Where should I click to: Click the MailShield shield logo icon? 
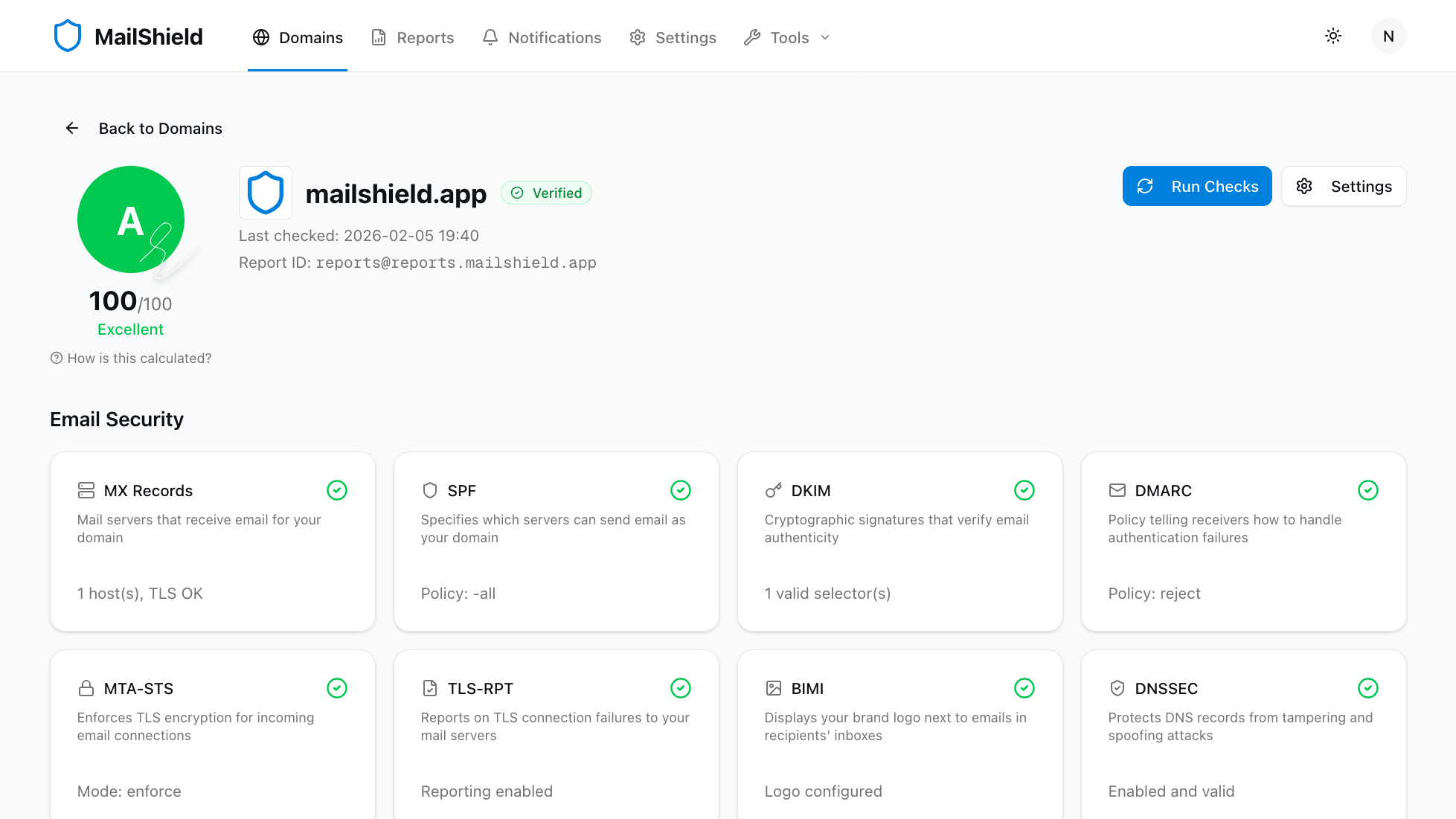68,36
